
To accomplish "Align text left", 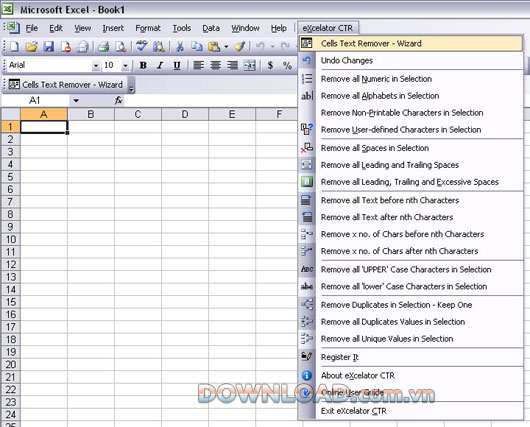I will (x=198, y=65).
